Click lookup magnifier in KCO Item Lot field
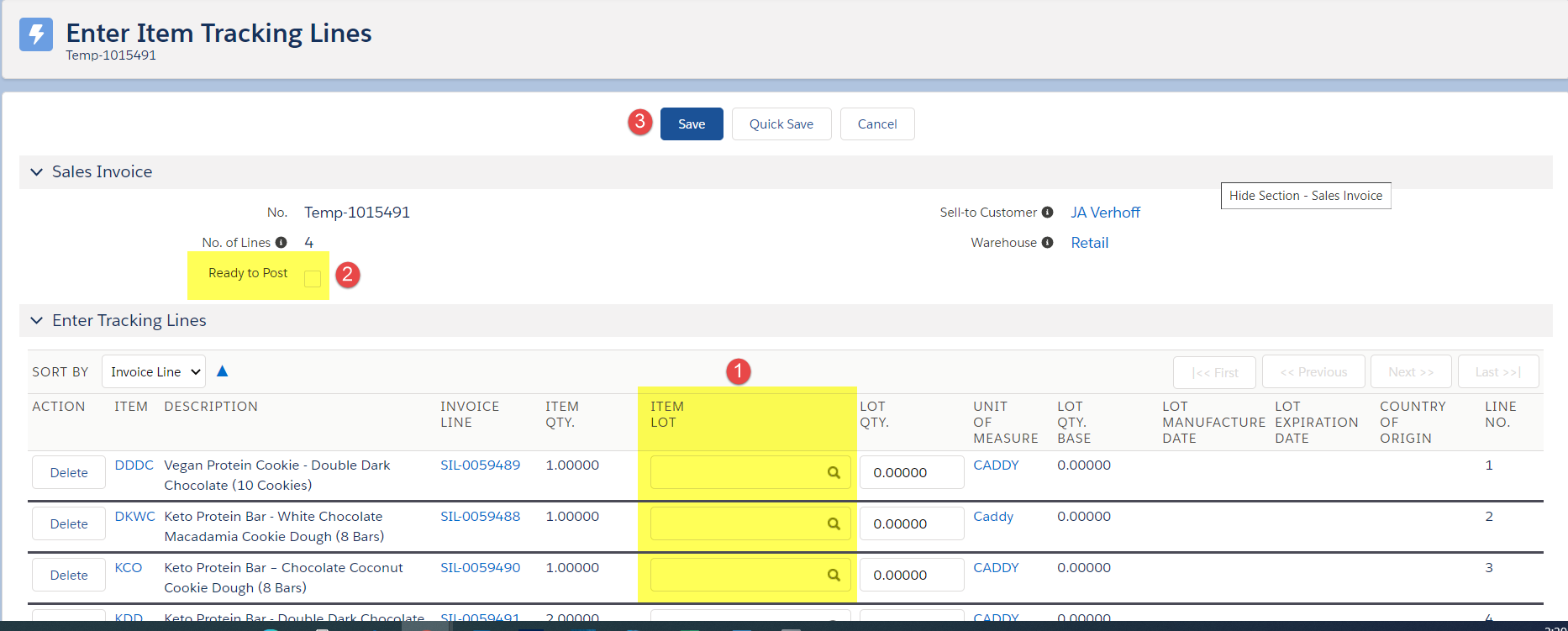The height and width of the screenshot is (631, 1568). pos(834,575)
